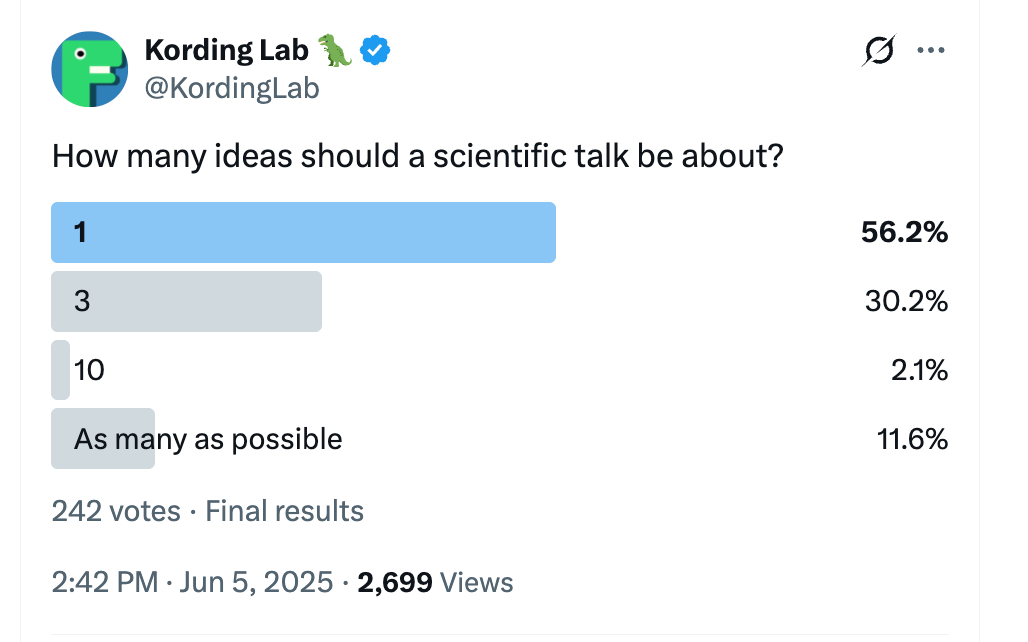
Task: Open the three-dot more options menu
Action: pos(931,51)
